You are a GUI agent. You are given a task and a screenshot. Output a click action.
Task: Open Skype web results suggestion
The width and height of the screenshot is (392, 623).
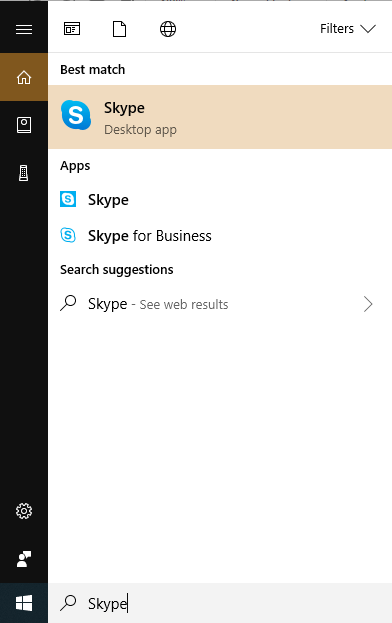tap(220, 304)
